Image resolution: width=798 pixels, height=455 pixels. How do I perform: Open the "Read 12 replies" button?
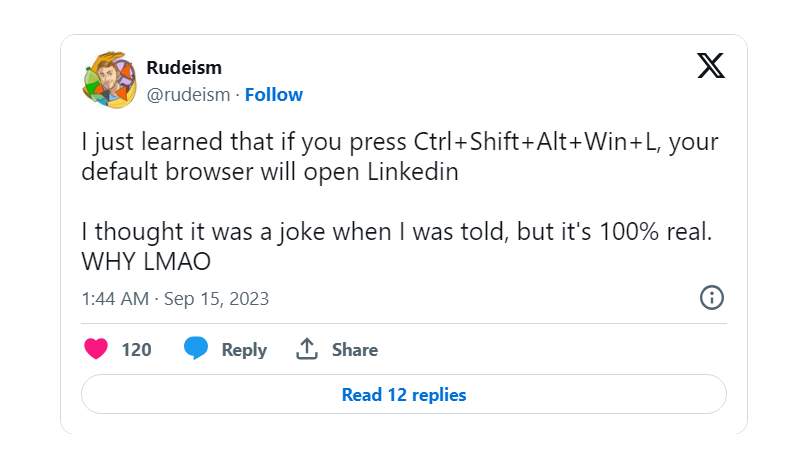click(403, 394)
